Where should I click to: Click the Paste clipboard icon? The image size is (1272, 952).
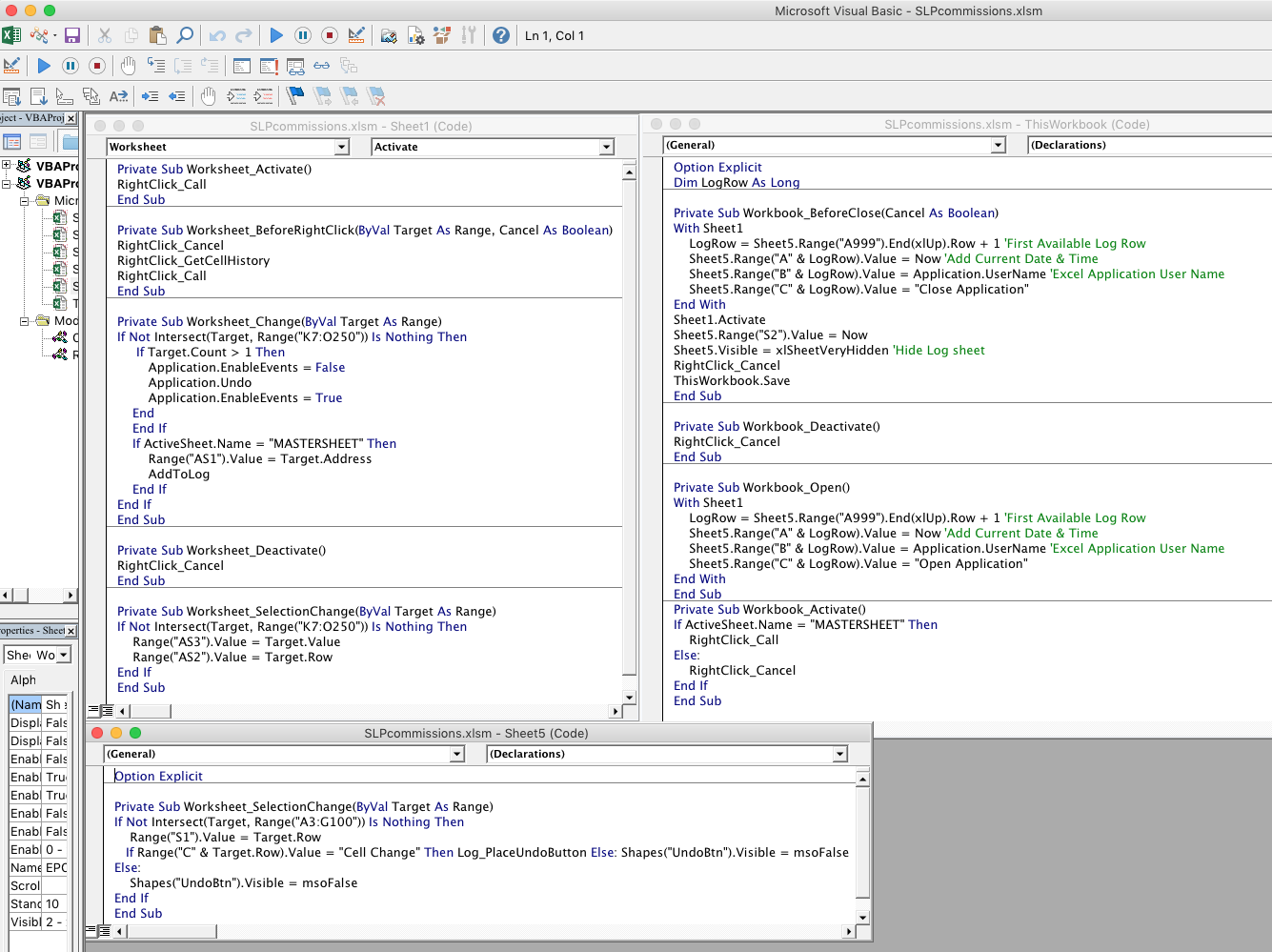point(158,35)
